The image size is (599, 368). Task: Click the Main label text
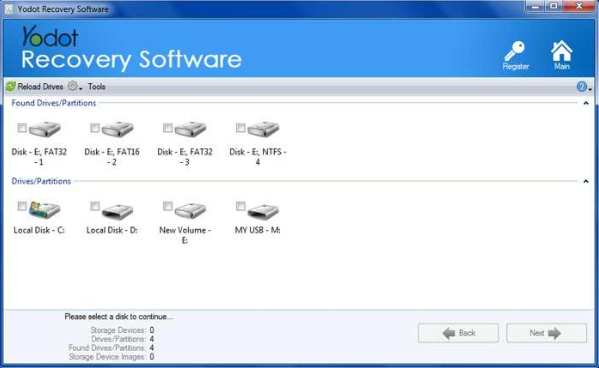click(x=562, y=66)
